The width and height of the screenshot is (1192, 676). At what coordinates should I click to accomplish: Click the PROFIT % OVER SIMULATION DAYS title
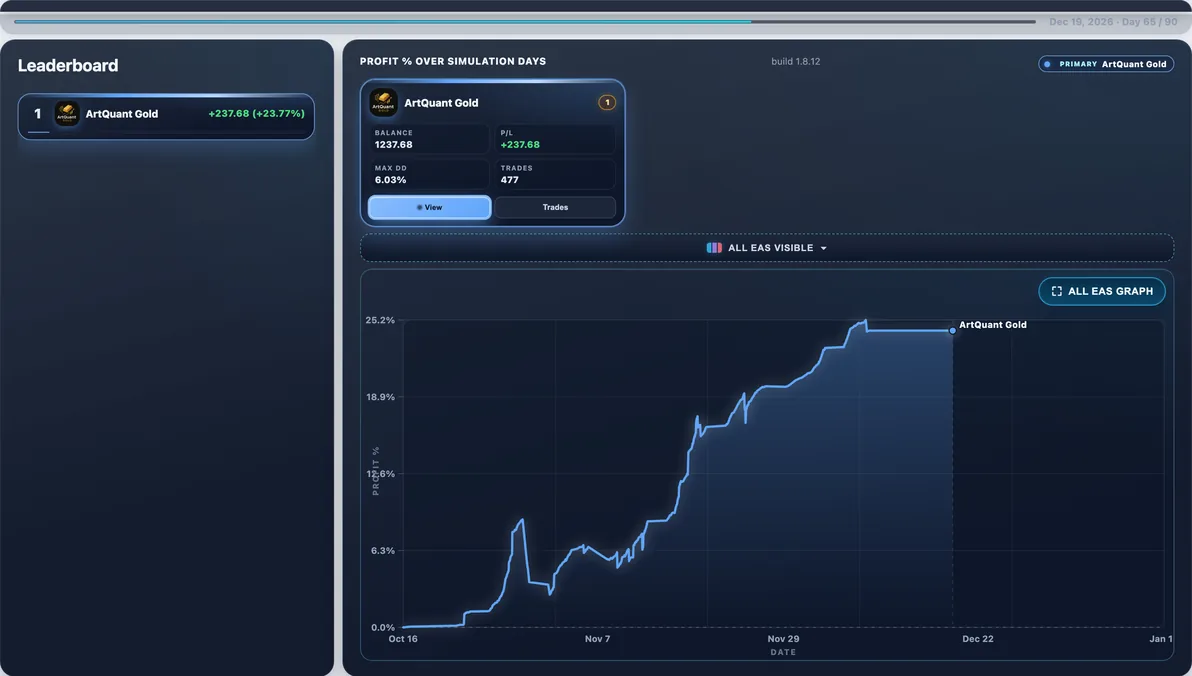453,62
